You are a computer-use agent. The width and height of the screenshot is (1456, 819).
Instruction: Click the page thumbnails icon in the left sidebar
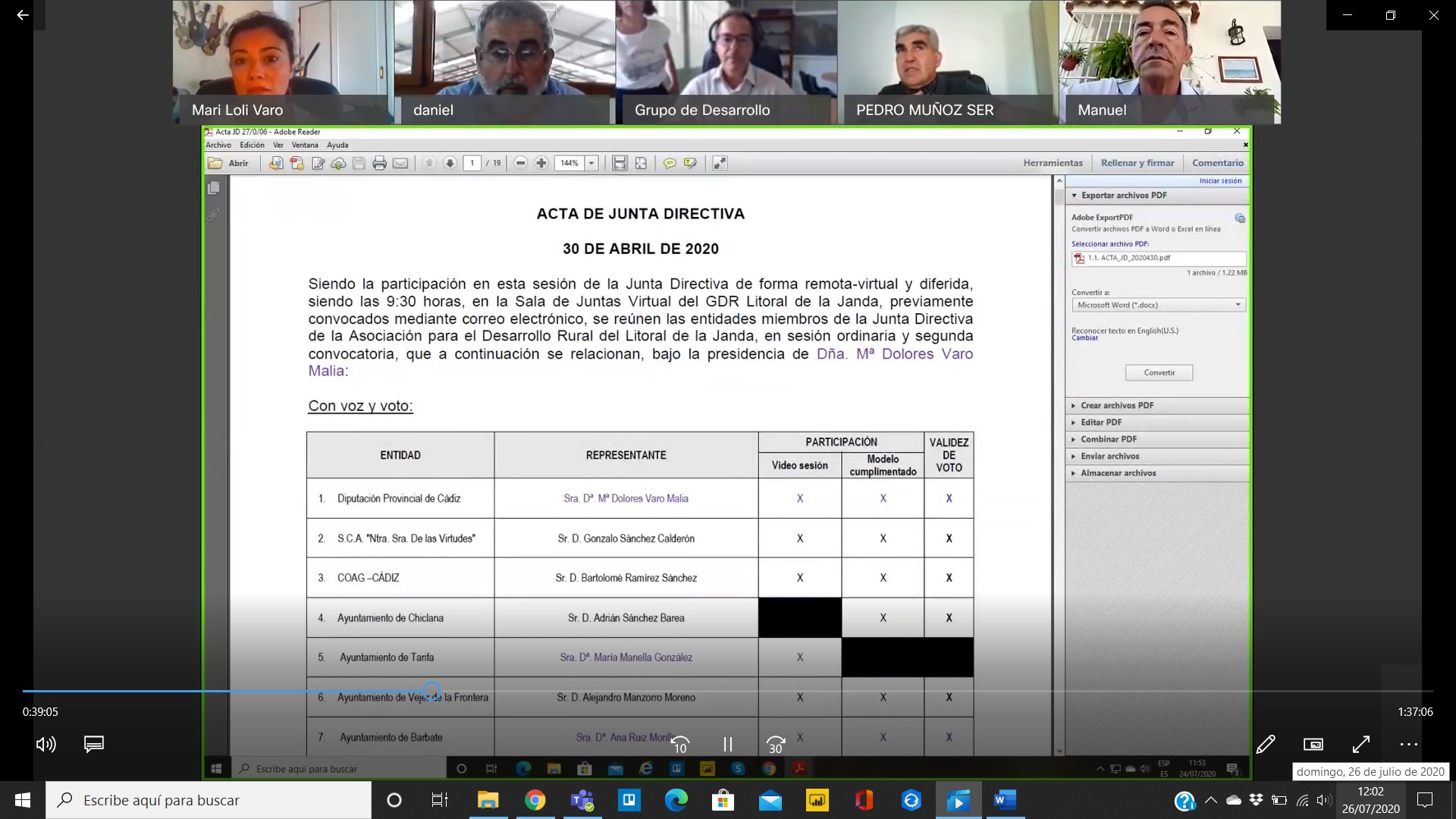point(214,188)
